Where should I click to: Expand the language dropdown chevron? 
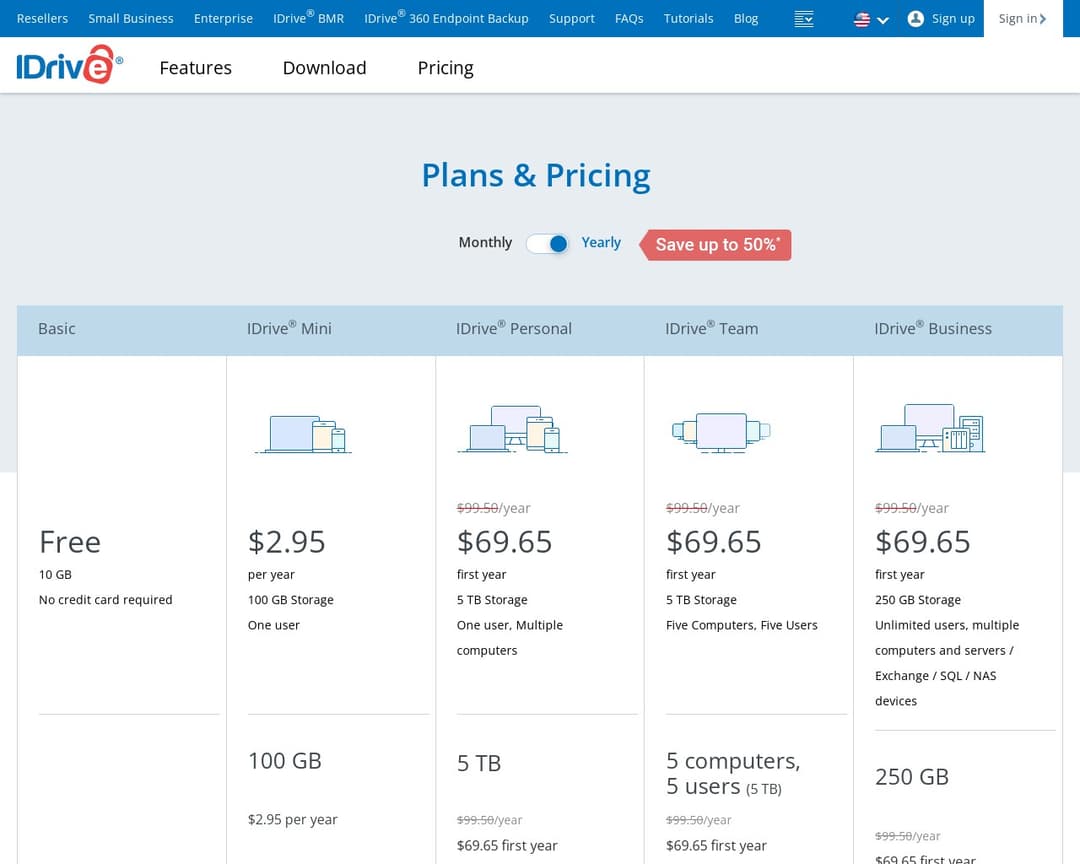pos(882,20)
